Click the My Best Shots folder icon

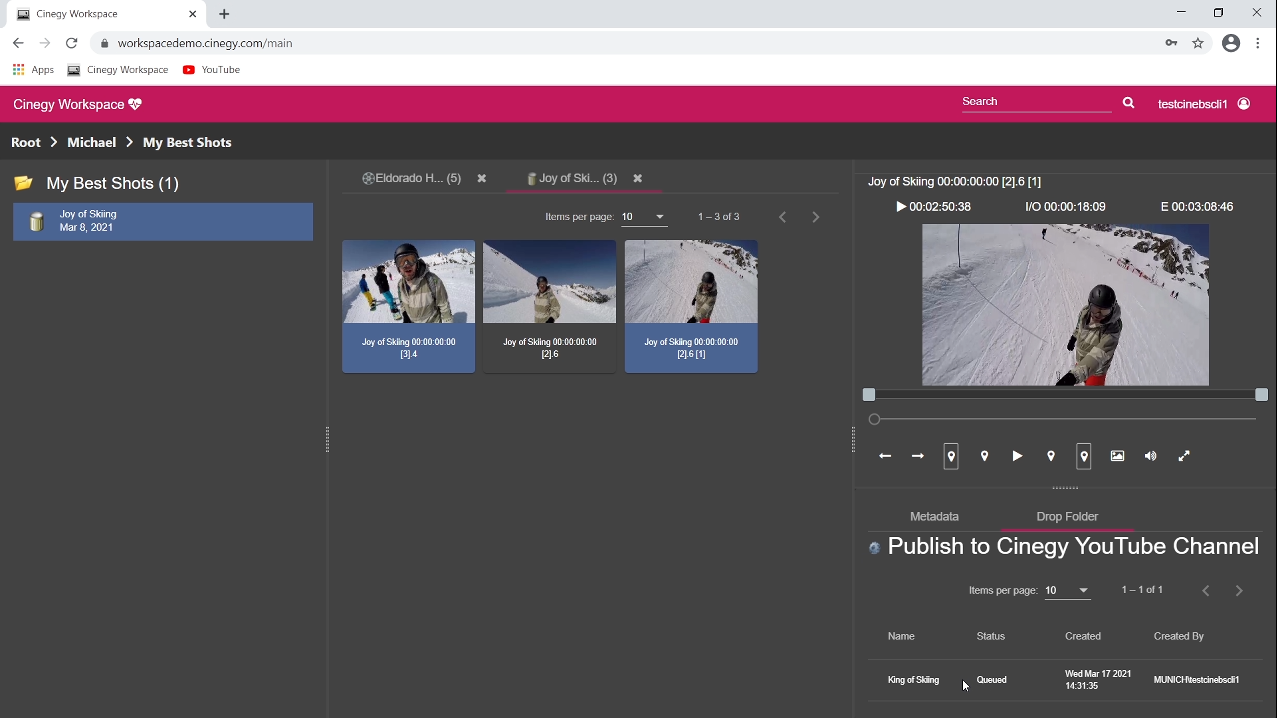click(24, 183)
